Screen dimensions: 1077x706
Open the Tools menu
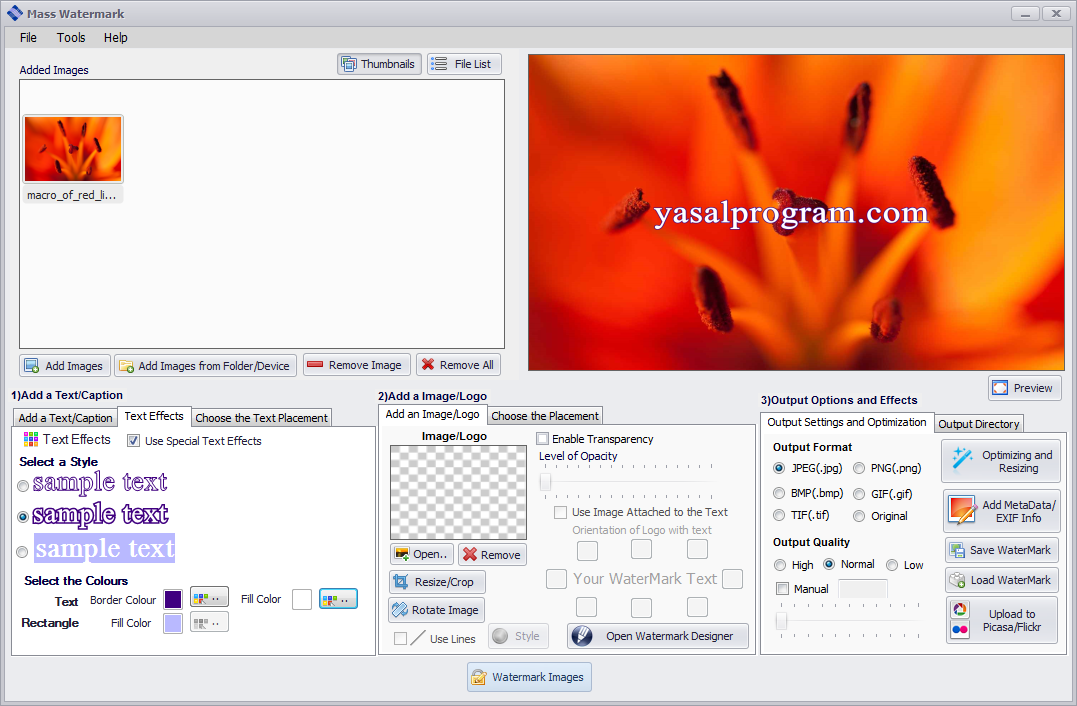pyautogui.click(x=71, y=38)
